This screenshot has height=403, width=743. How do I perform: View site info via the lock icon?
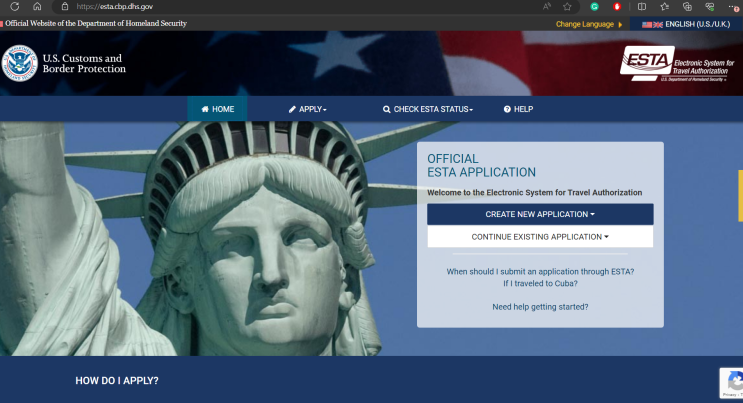[x=65, y=7]
